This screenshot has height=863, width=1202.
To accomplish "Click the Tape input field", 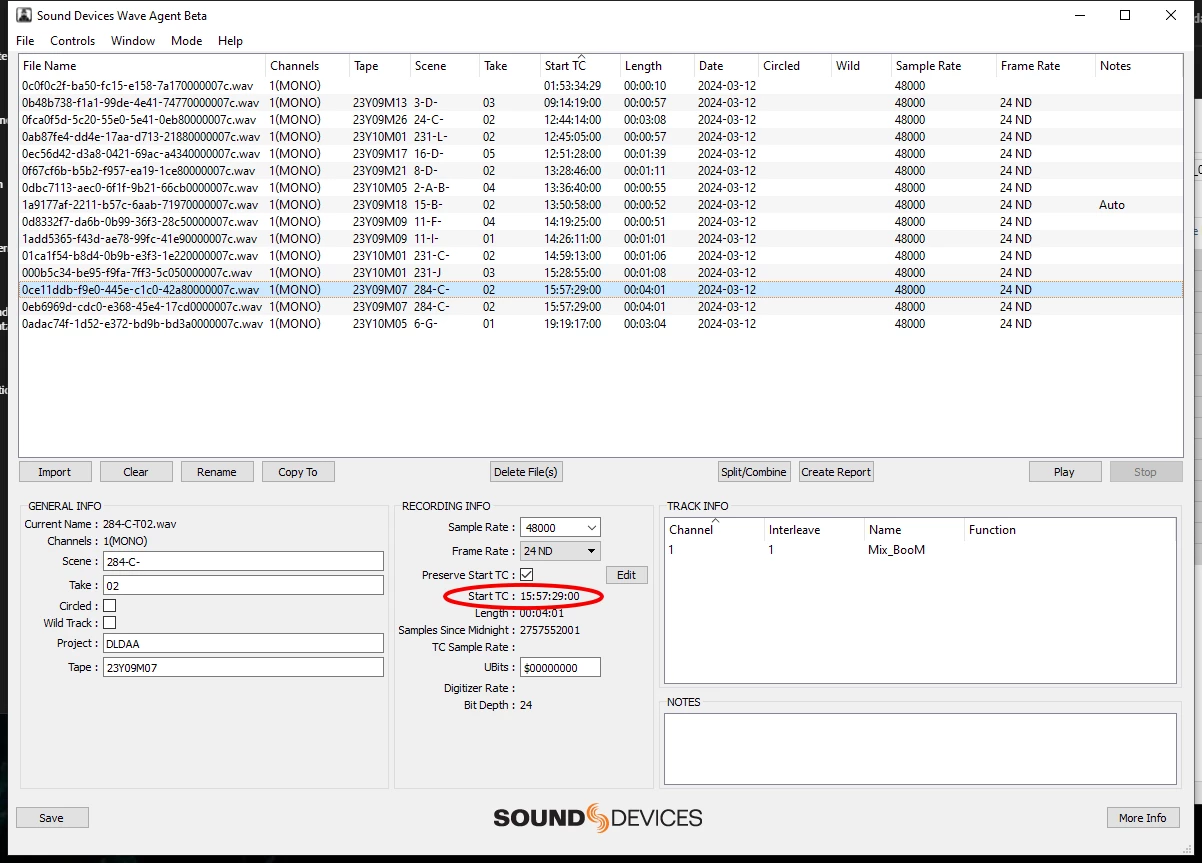I will (243, 667).
